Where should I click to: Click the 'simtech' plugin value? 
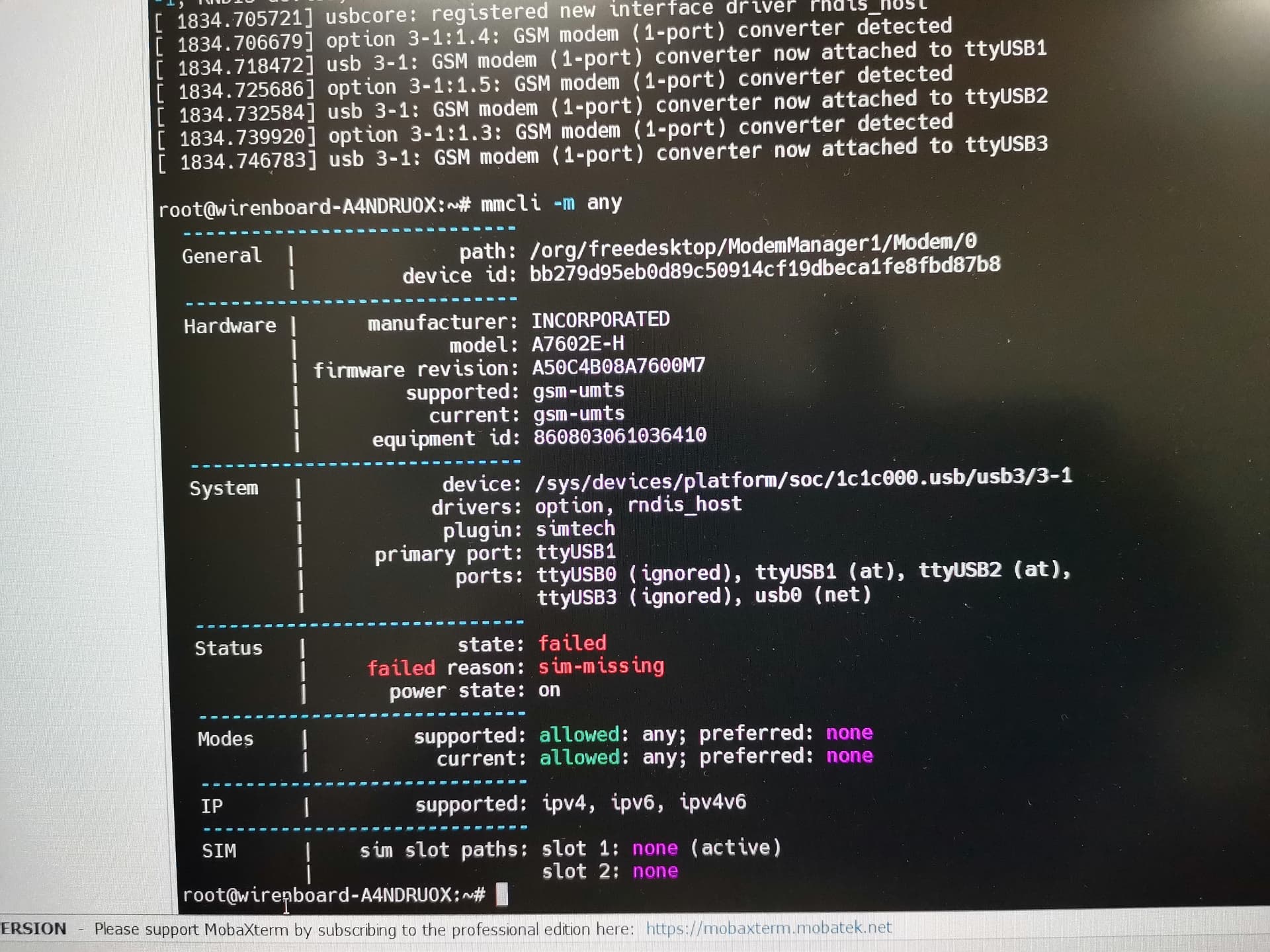tap(575, 529)
